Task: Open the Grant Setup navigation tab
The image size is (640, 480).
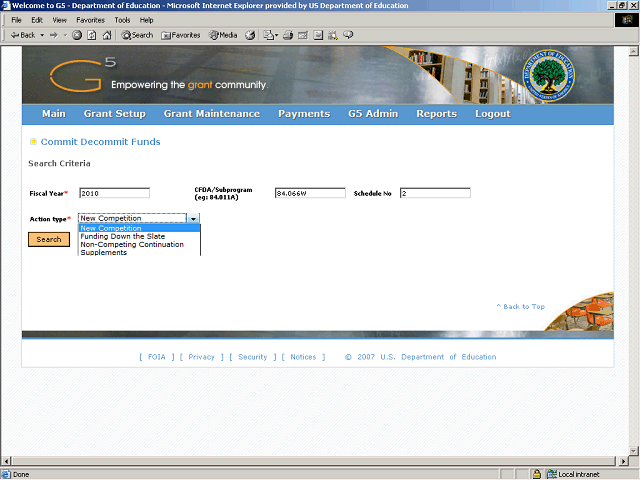Action: (x=115, y=114)
